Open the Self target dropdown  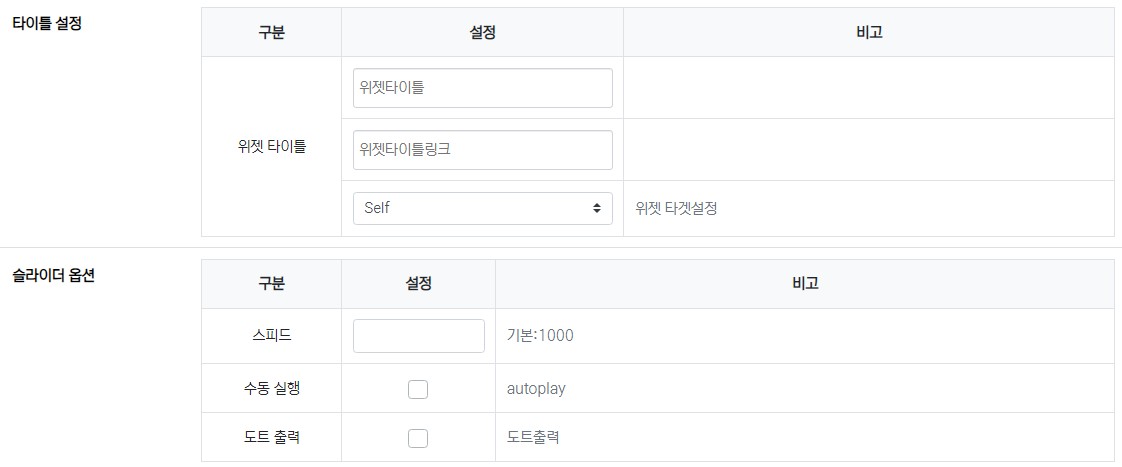click(482, 208)
